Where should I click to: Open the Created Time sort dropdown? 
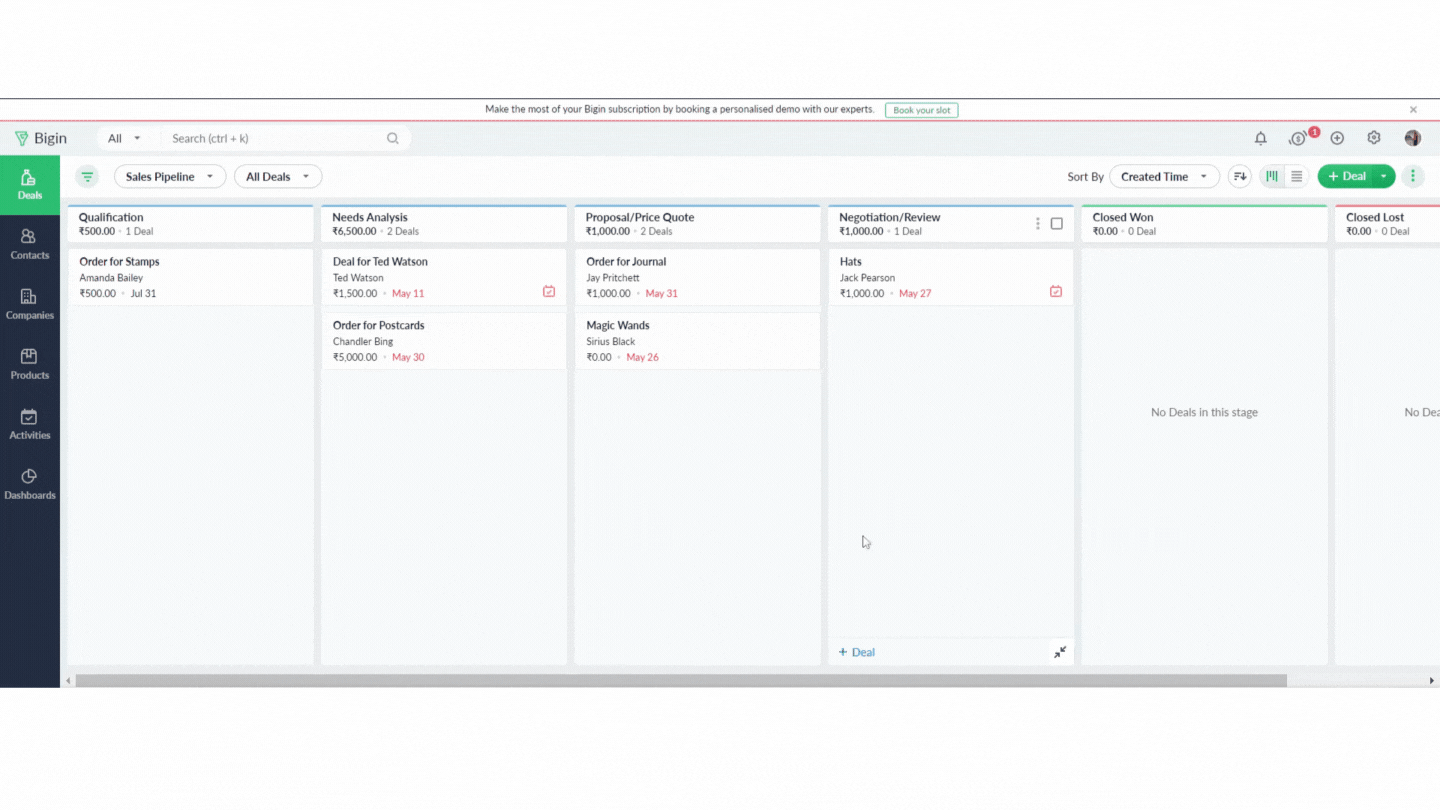tap(1164, 177)
